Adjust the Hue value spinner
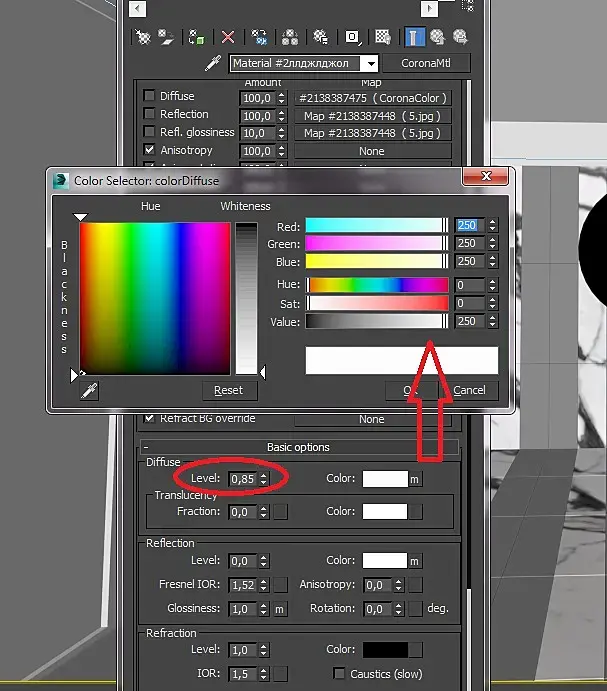This screenshot has height=691, width=607. tap(492, 285)
